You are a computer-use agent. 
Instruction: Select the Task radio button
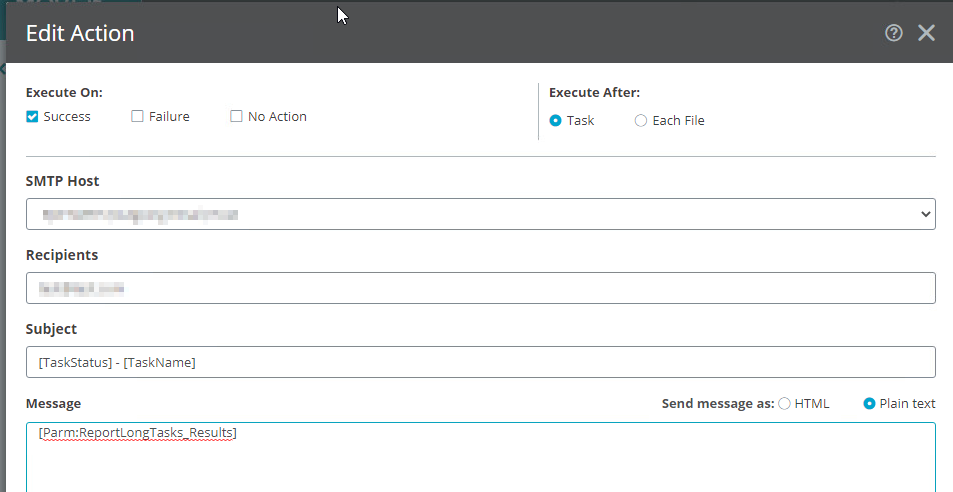pyautogui.click(x=556, y=121)
